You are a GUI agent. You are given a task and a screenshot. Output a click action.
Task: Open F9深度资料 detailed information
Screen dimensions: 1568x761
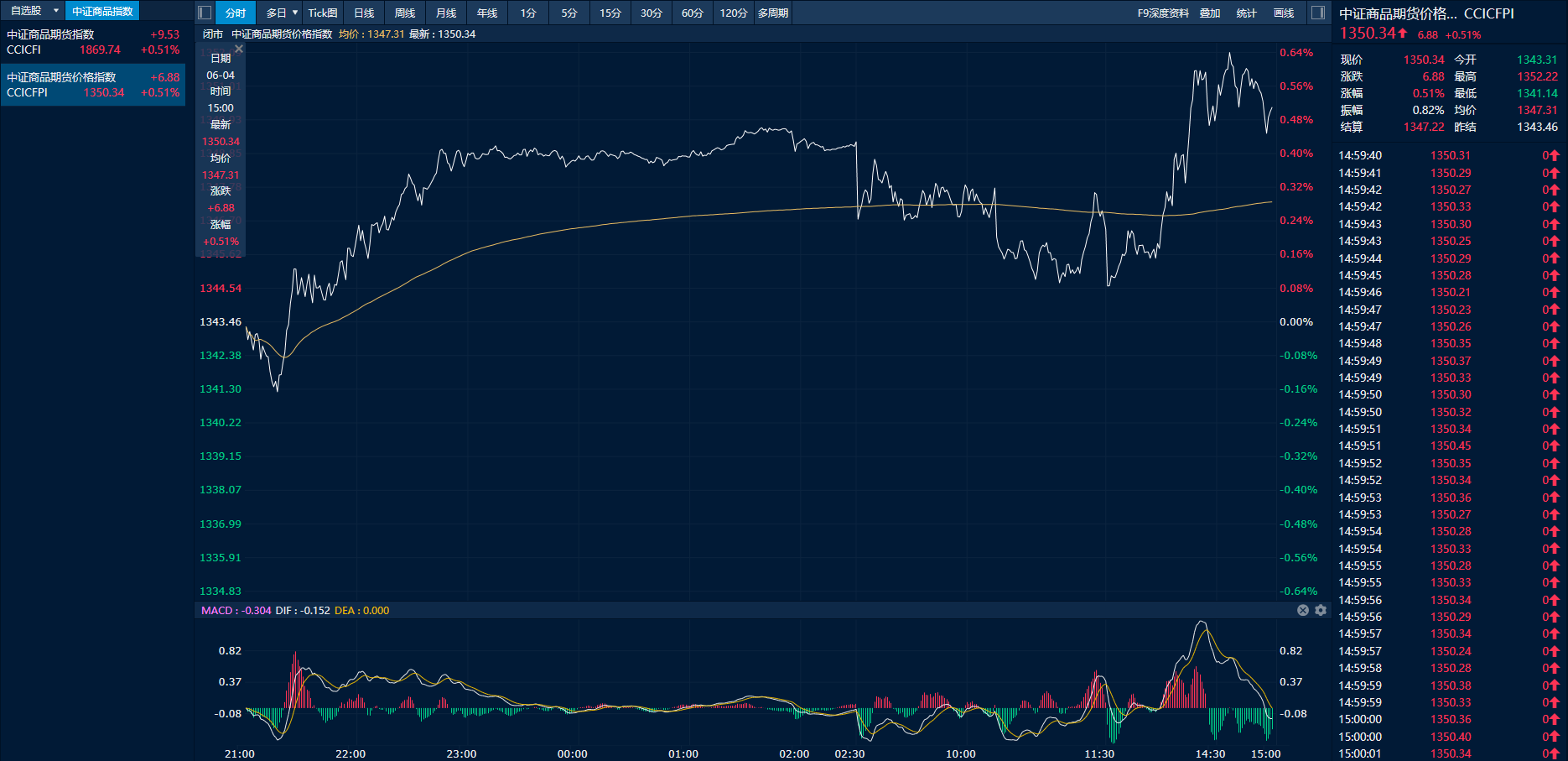coord(1163,13)
